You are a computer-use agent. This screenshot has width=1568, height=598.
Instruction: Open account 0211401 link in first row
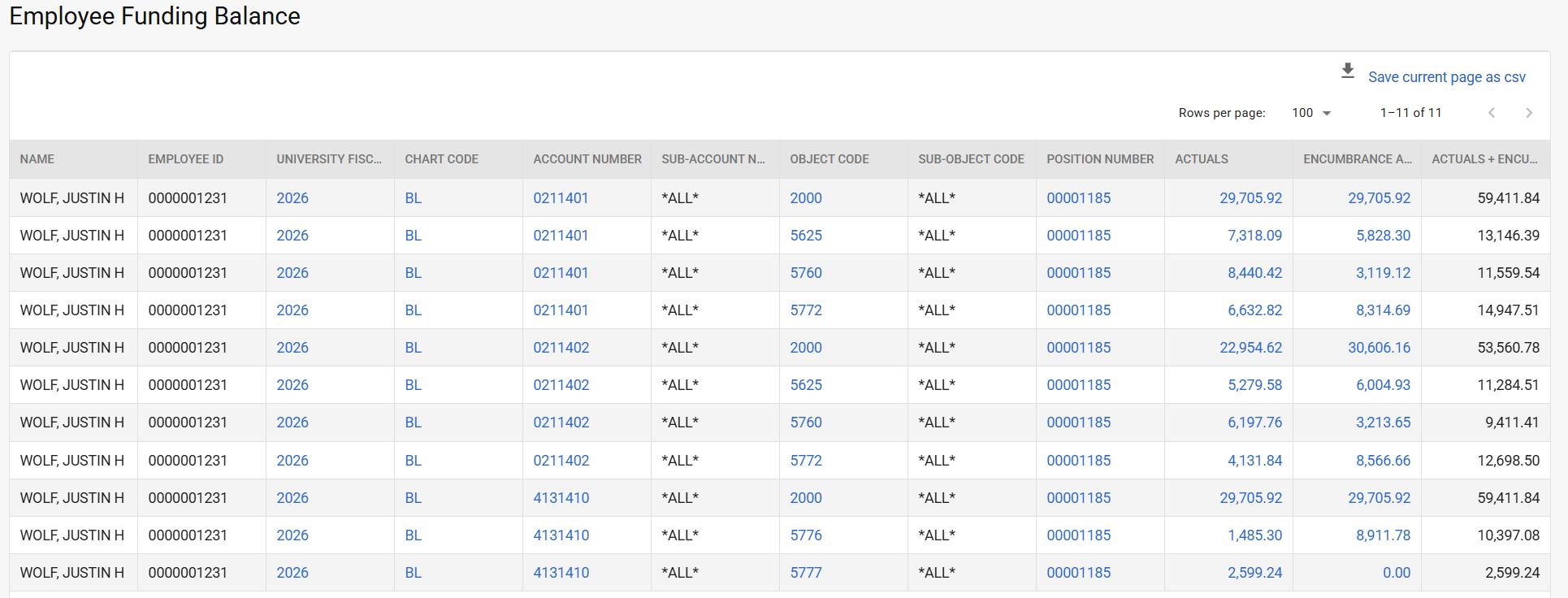pyautogui.click(x=561, y=198)
